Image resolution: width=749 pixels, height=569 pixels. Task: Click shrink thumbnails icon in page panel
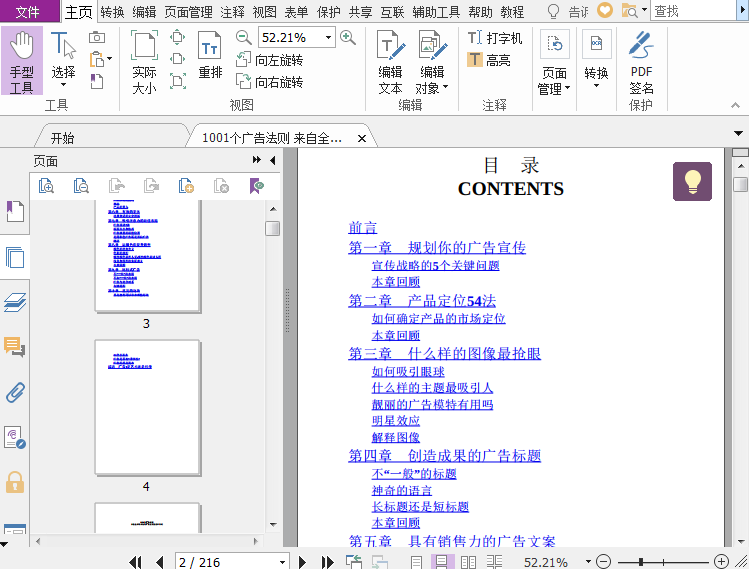(81, 186)
